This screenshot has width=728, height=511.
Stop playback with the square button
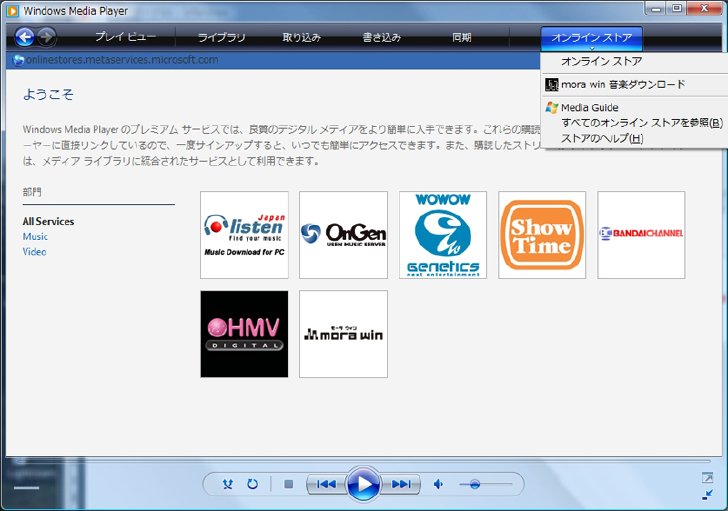point(288,485)
